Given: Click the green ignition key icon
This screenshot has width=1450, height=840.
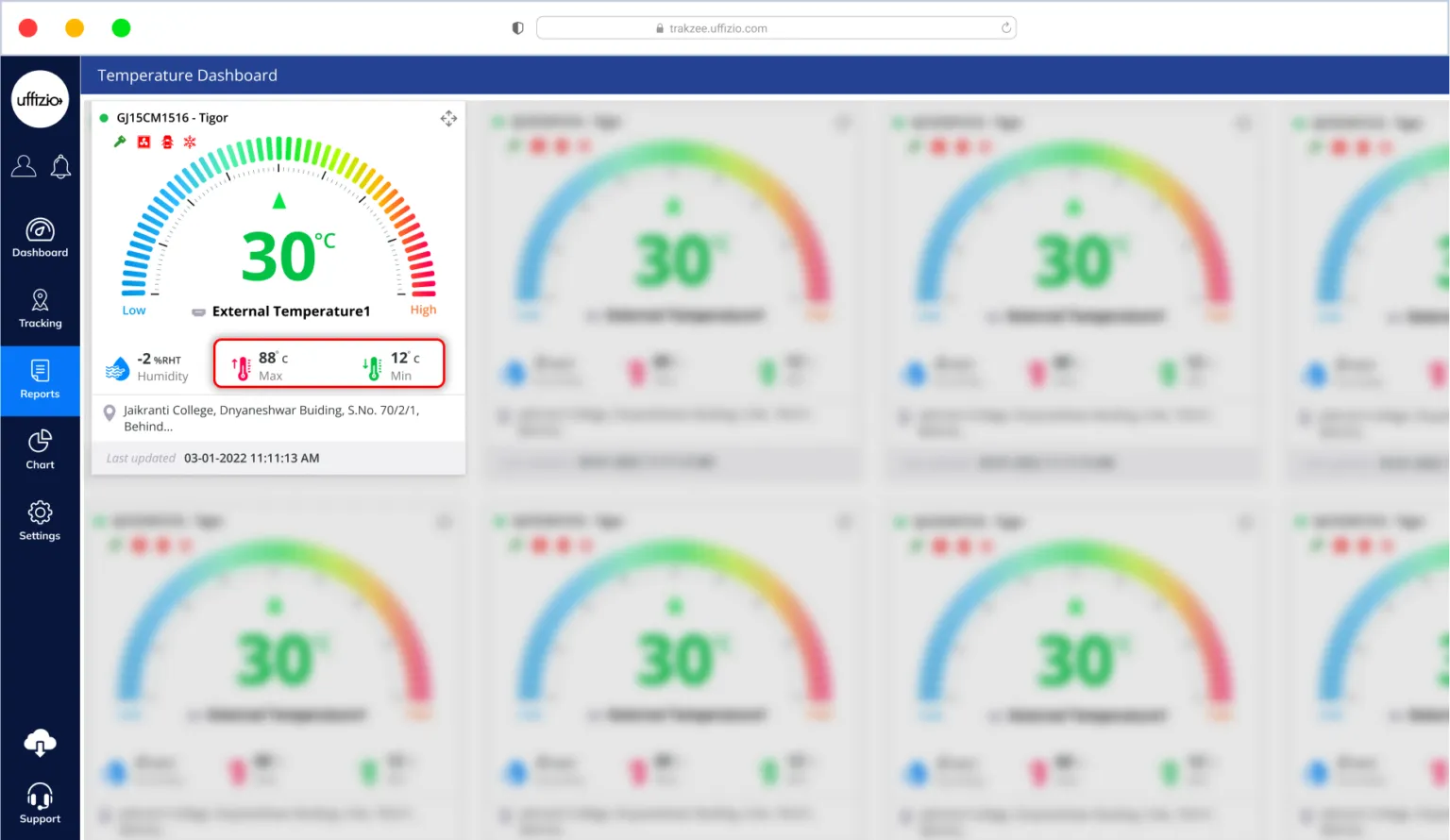Looking at the screenshot, I should tap(120, 142).
